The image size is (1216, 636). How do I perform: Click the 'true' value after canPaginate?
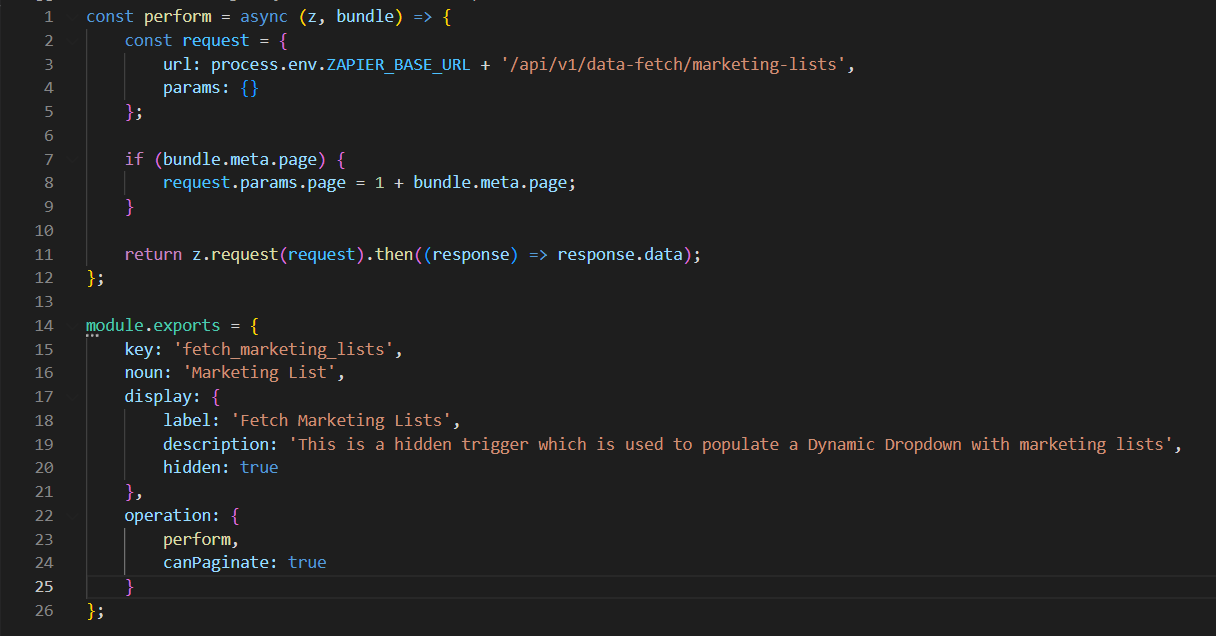click(307, 562)
